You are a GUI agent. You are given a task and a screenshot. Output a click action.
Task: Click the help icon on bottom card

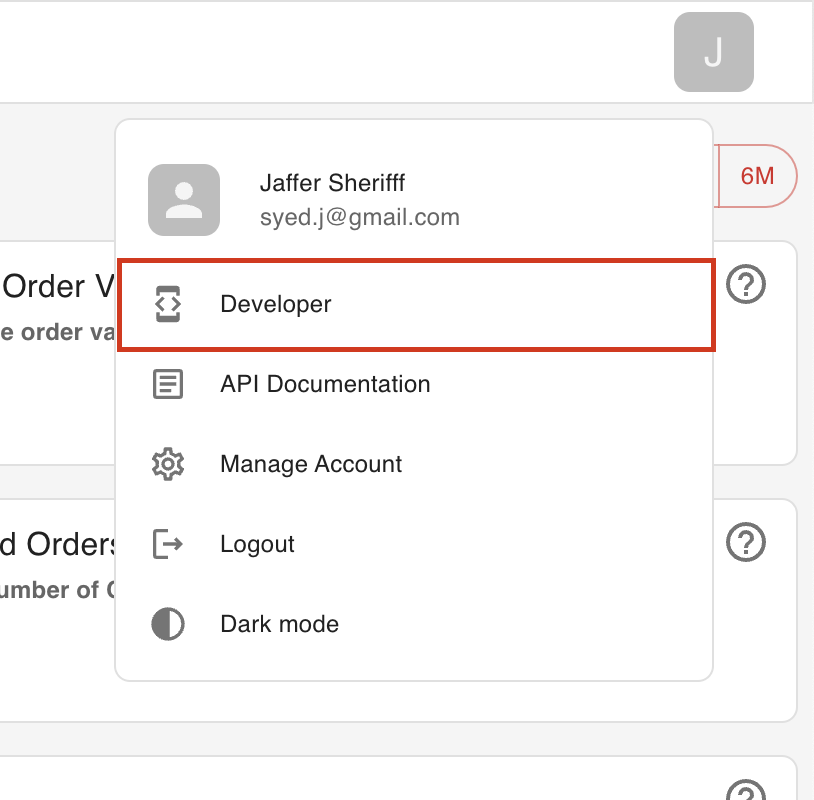tap(746, 790)
